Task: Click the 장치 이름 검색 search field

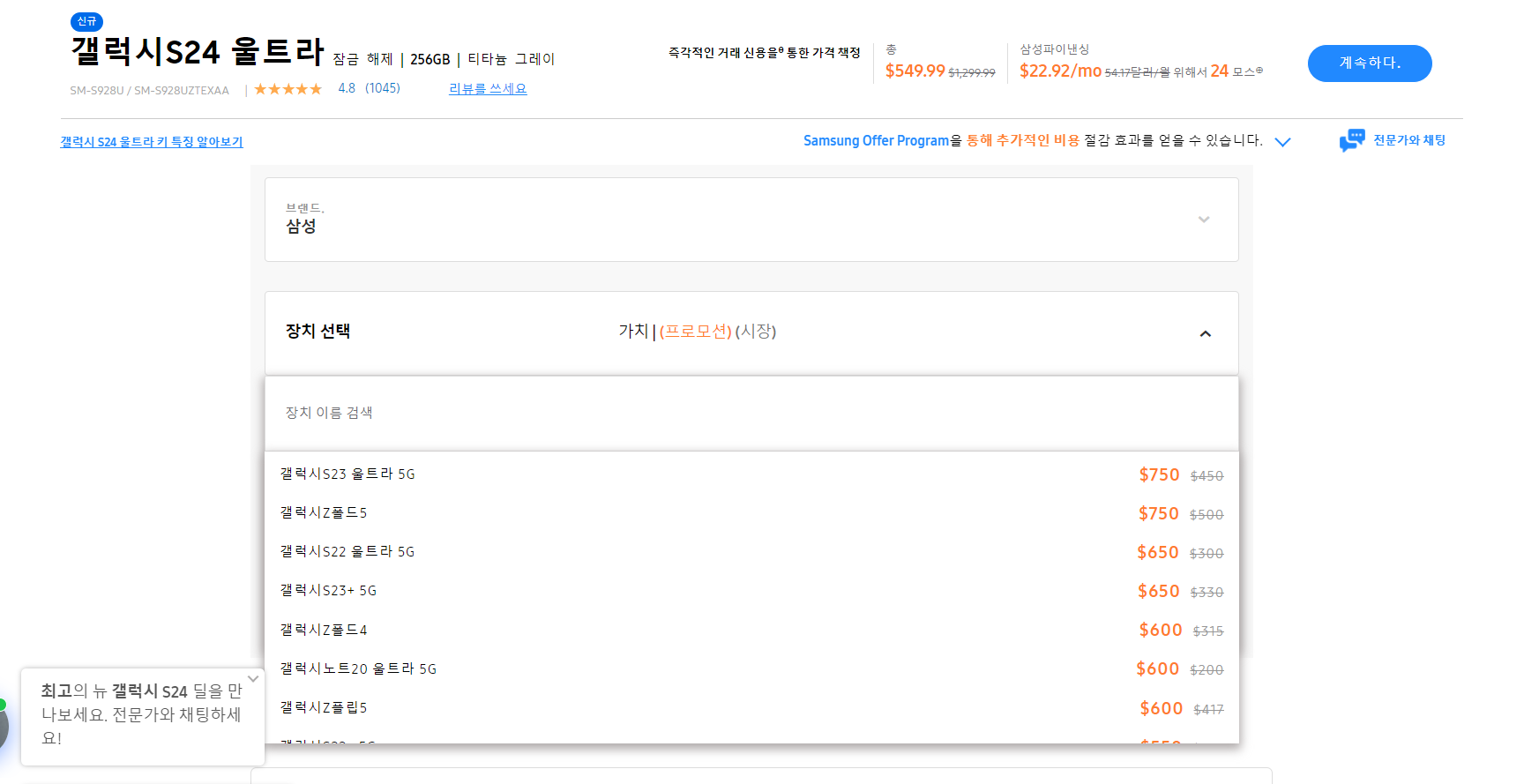Action: (x=751, y=413)
